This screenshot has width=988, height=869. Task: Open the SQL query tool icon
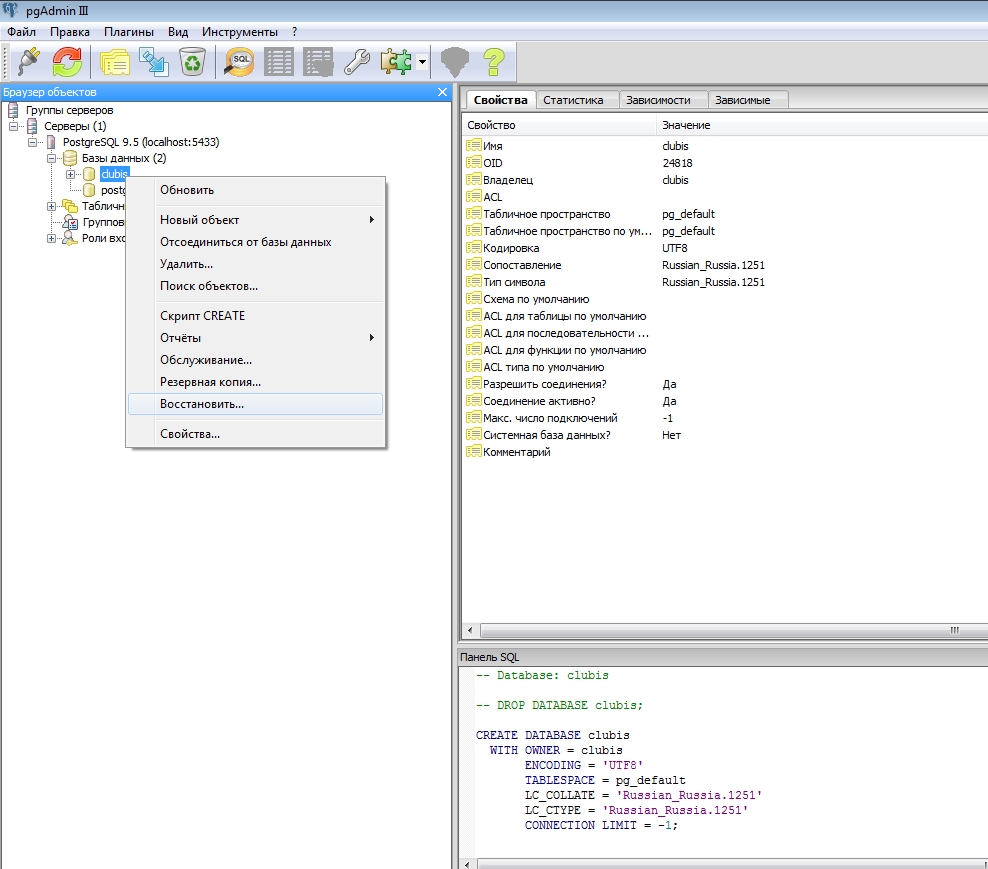(x=239, y=62)
